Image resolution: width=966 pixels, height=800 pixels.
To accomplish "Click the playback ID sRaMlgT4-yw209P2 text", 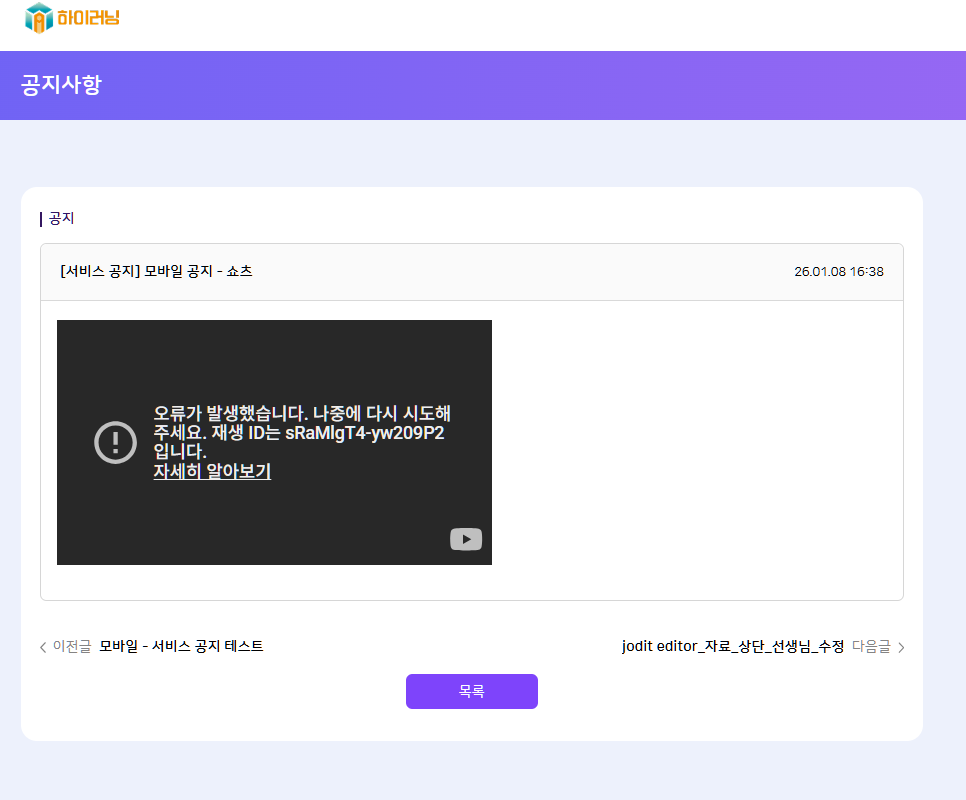I will click(x=364, y=433).
